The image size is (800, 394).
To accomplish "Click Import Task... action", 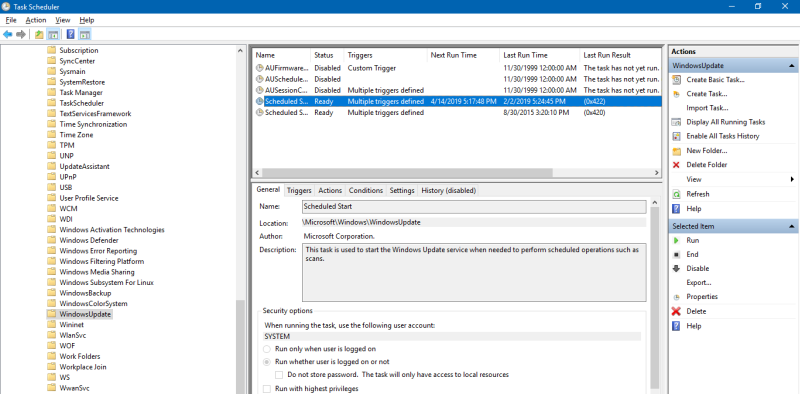I will tap(707, 108).
